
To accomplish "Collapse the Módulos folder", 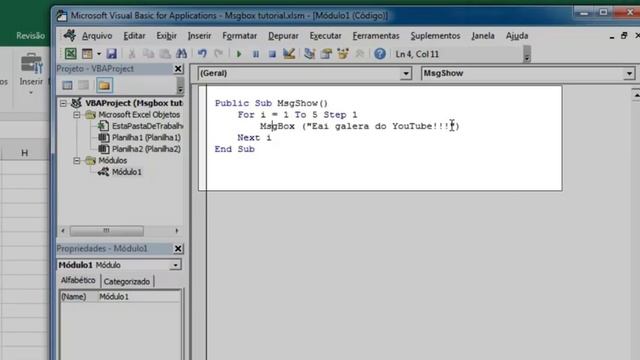I will [76, 160].
